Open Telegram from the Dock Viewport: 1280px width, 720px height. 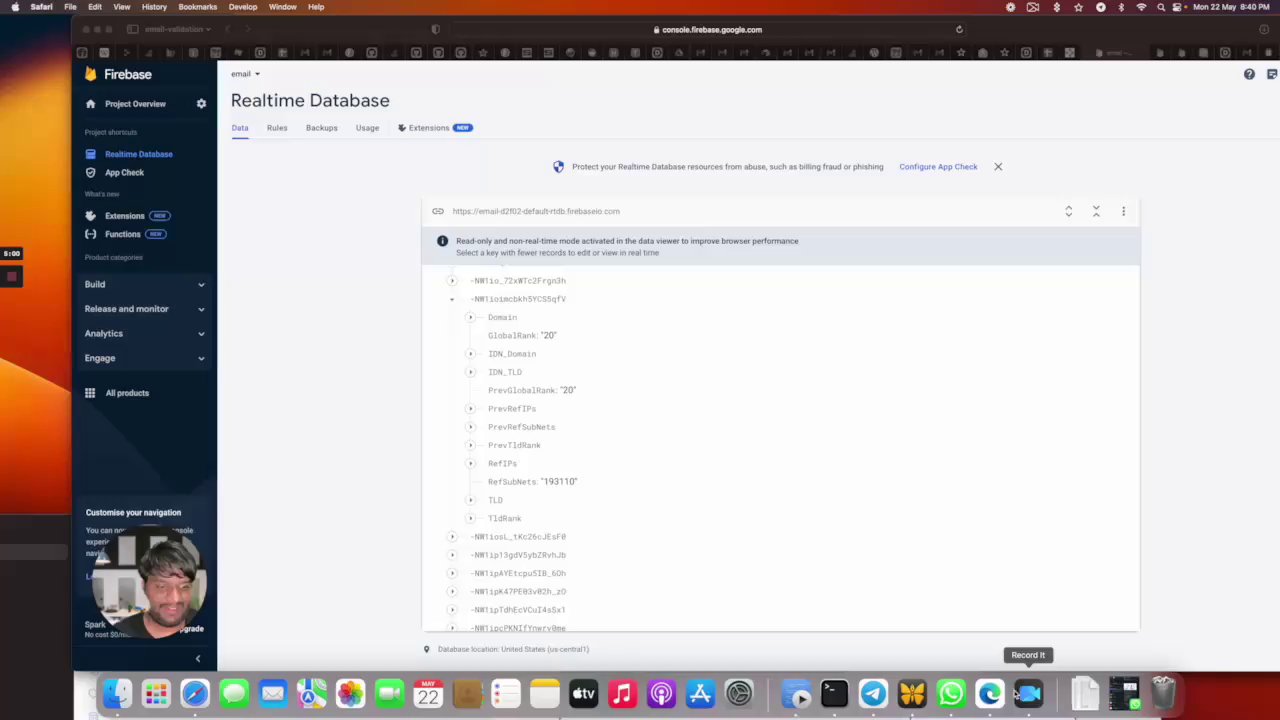[873, 693]
